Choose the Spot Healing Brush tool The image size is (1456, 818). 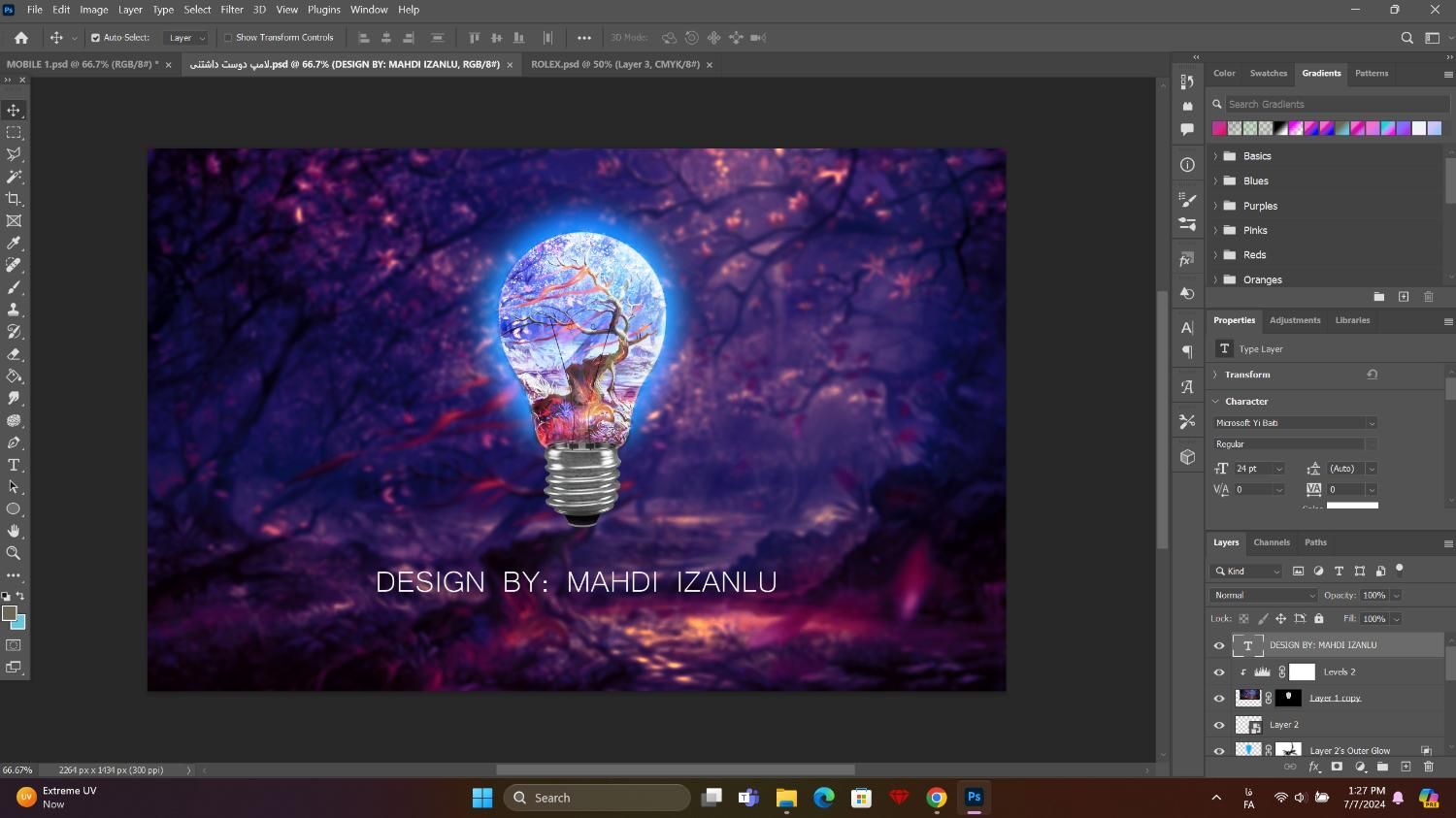[14, 265]
